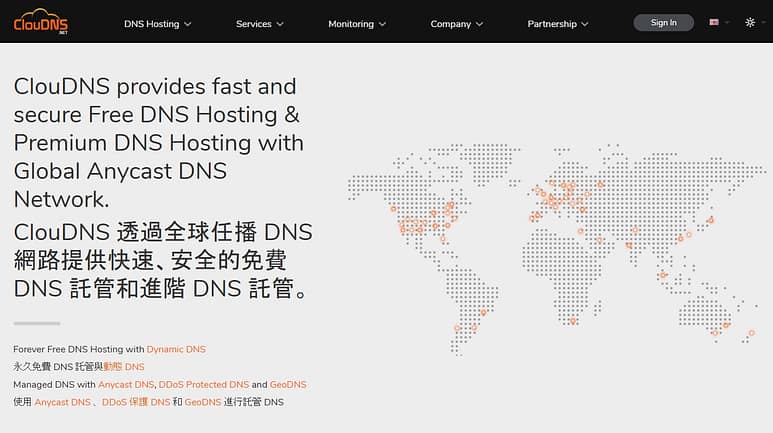Expand the Monitoring chevron arrow
Image resolution: width=773 pixels, height=433 pixels.
pos(383,24)
